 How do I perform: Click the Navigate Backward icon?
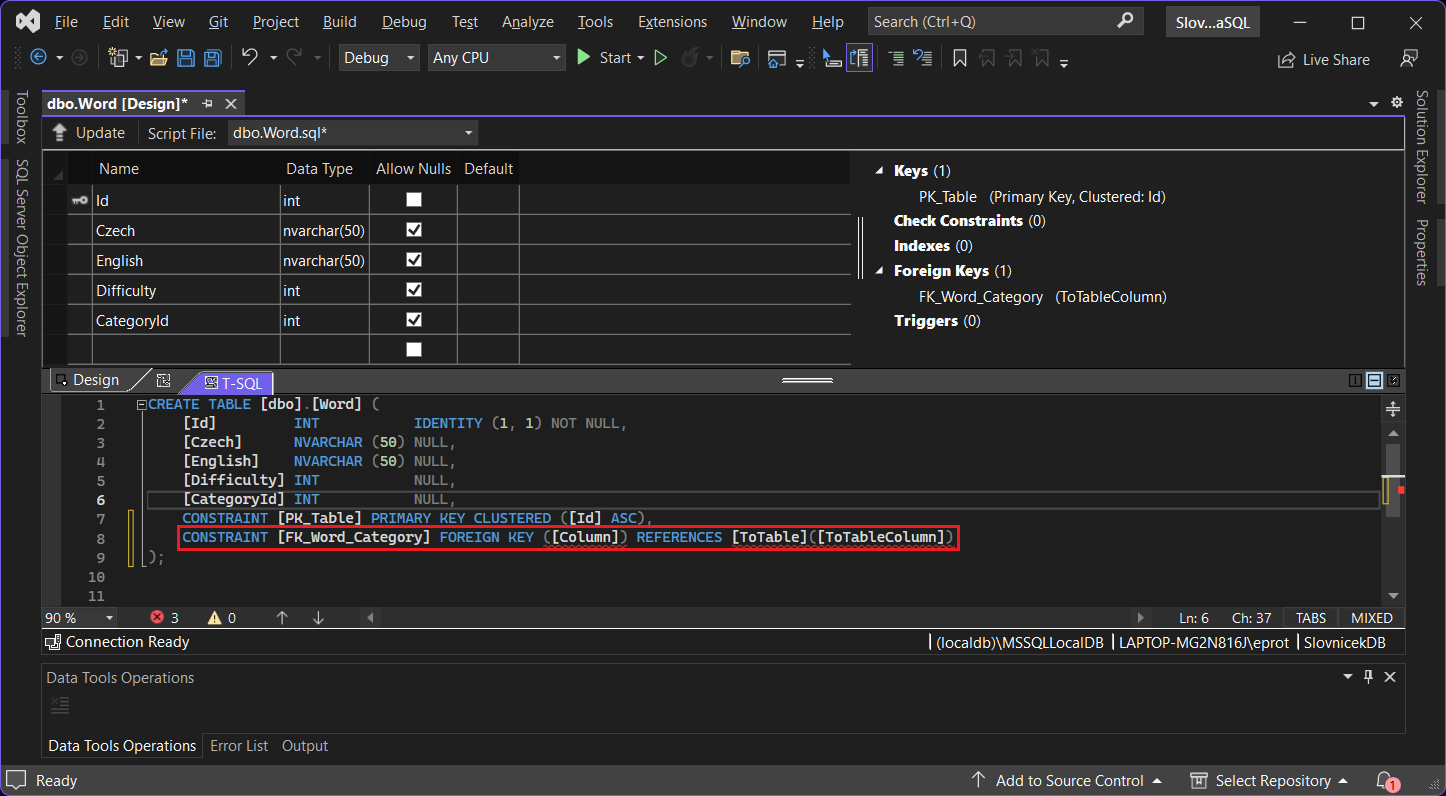[39, 58]
